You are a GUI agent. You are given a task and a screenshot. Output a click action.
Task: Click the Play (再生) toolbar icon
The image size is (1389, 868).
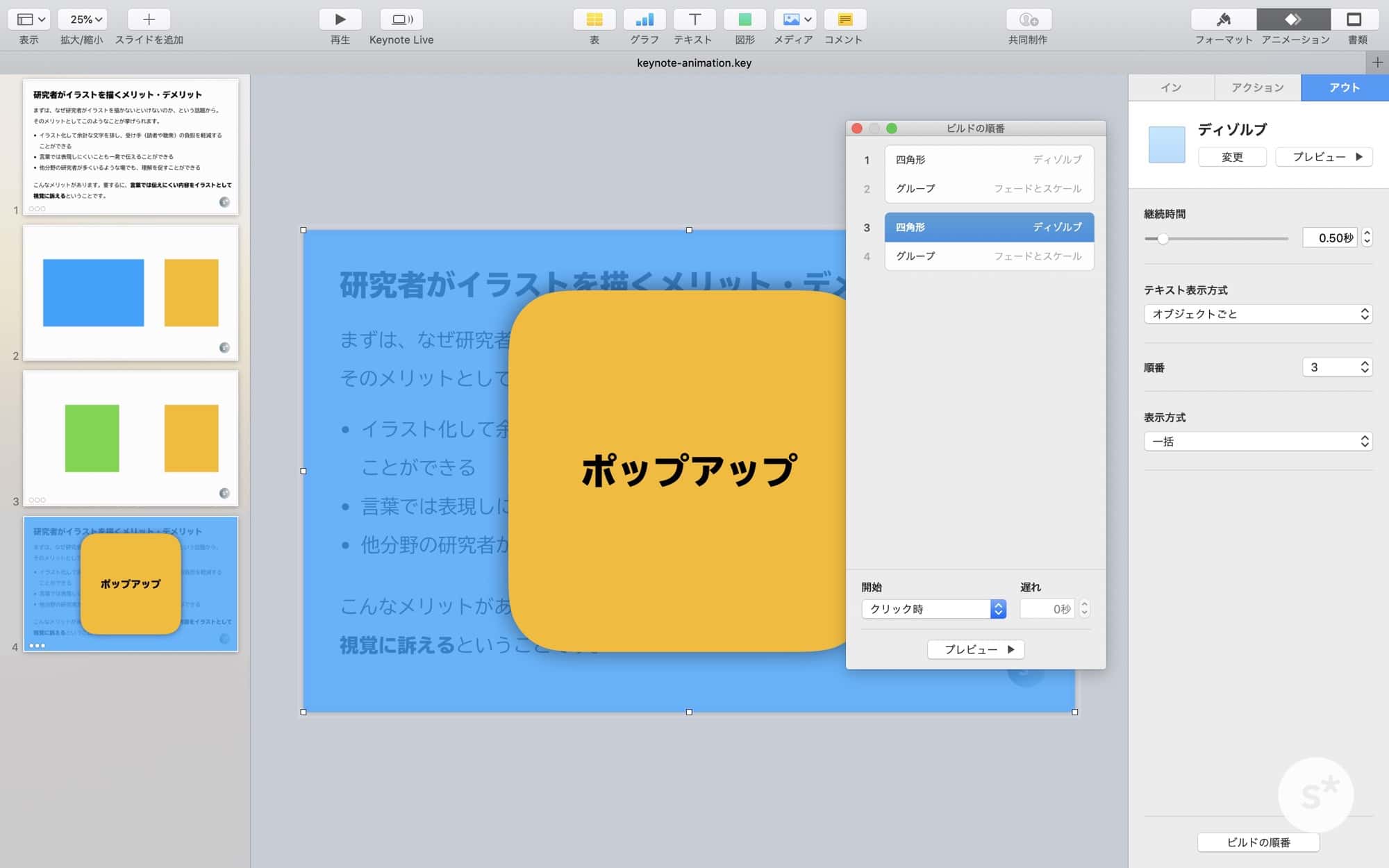(x=340, y=19)
